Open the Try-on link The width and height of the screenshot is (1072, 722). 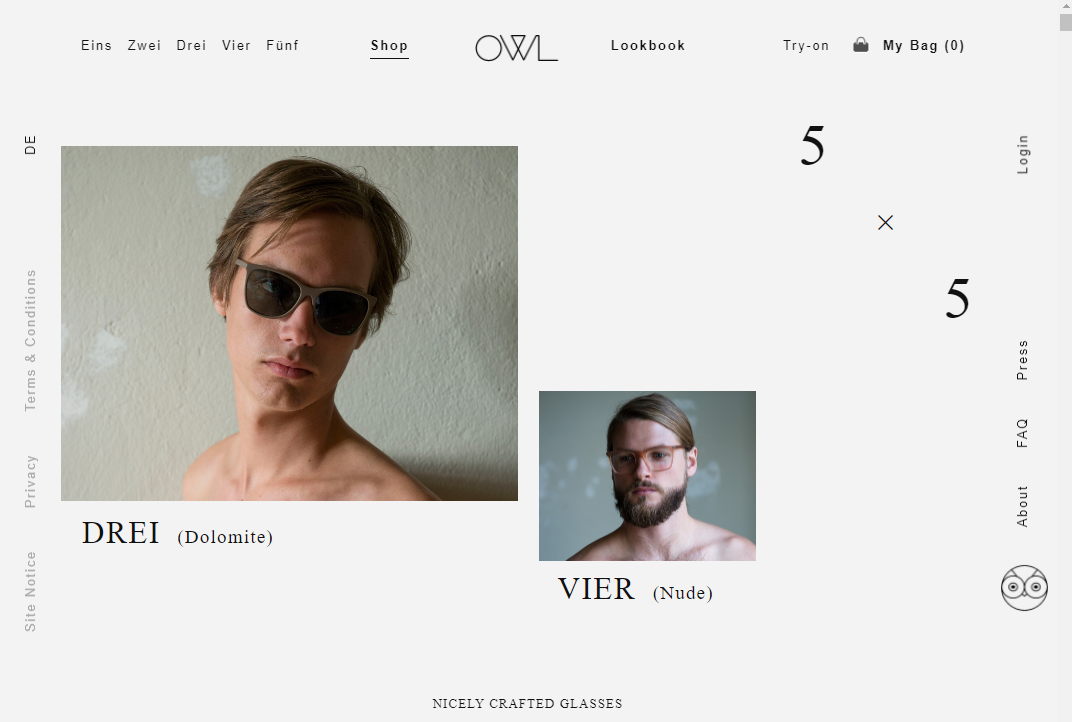[806, 46]
